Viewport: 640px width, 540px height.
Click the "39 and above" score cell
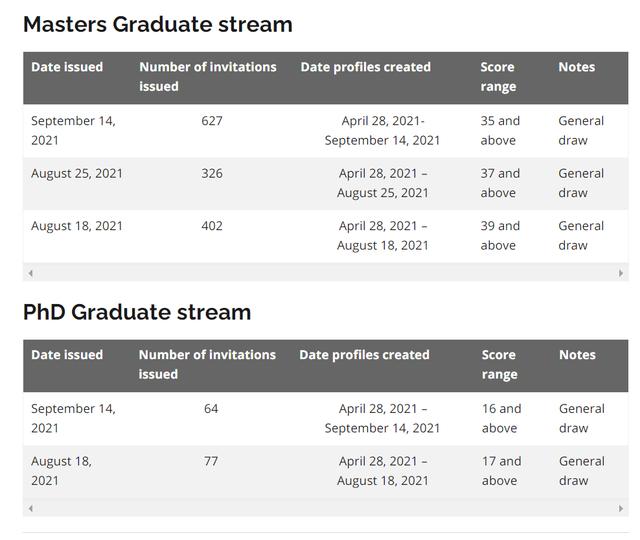pos(500,236)
